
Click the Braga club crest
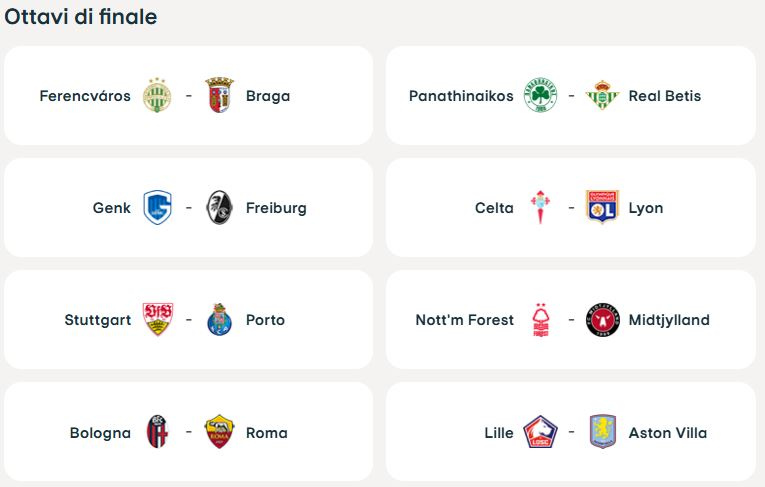219,96
